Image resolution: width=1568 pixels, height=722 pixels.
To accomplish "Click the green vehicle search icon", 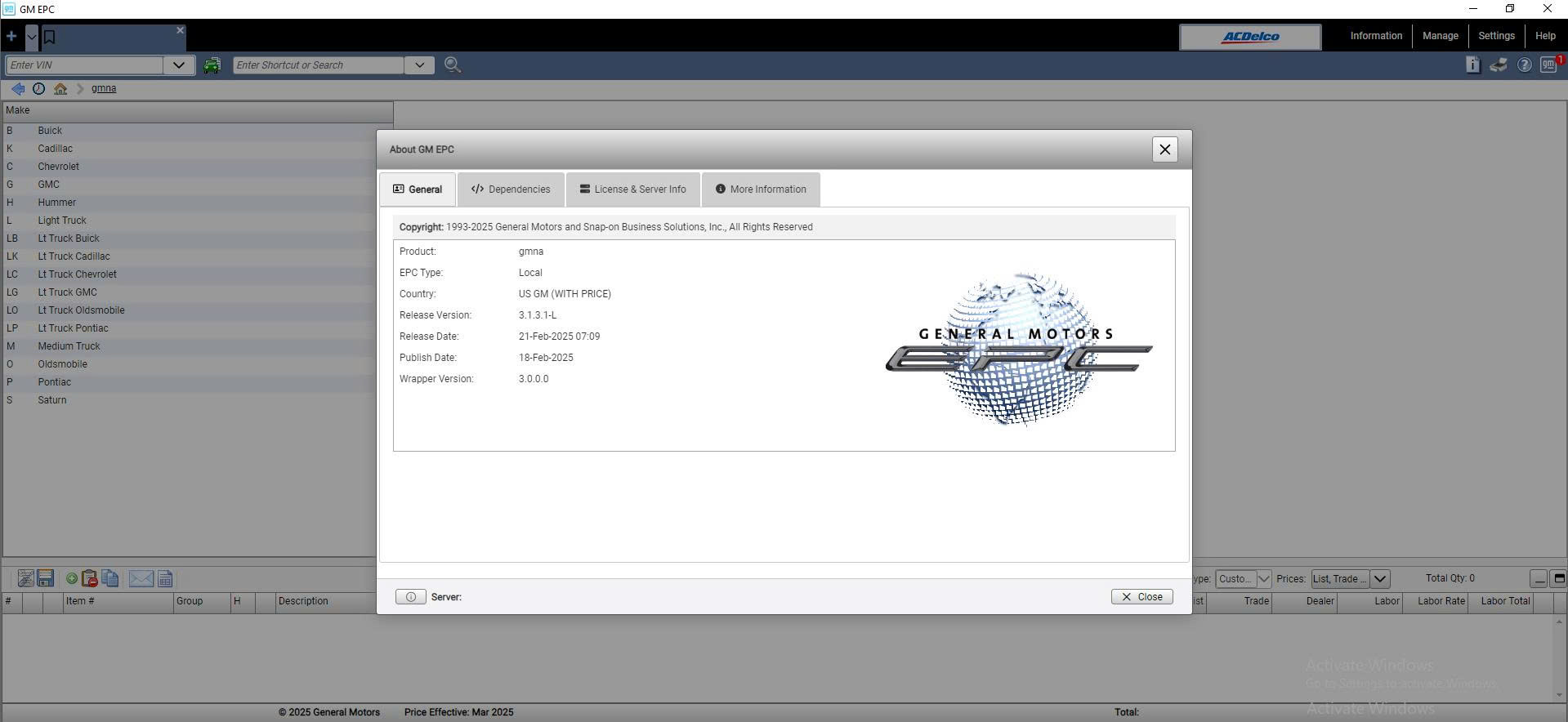I will pyautogui.click(x=212, y=65).
